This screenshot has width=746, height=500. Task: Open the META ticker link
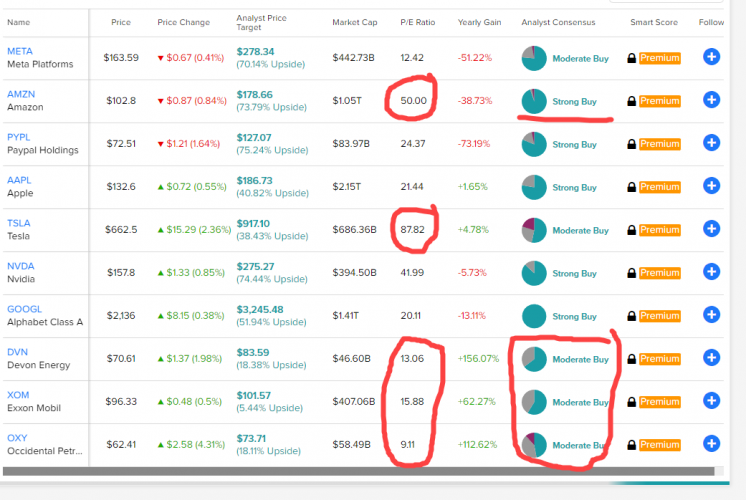[x=20, y=51]
